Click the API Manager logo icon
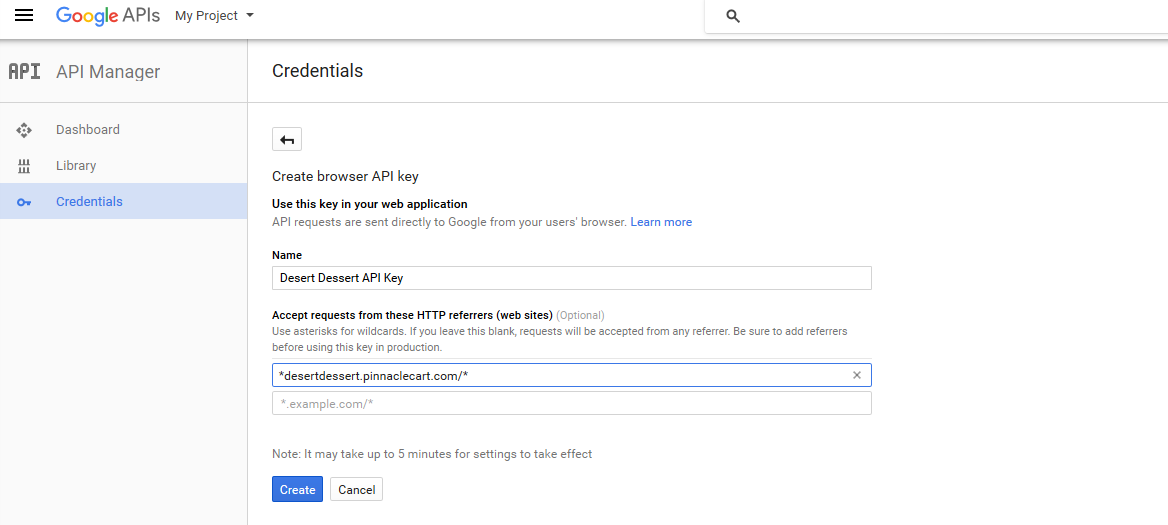This screenshot has height=525, width=1168. click(x=24, y=71)
